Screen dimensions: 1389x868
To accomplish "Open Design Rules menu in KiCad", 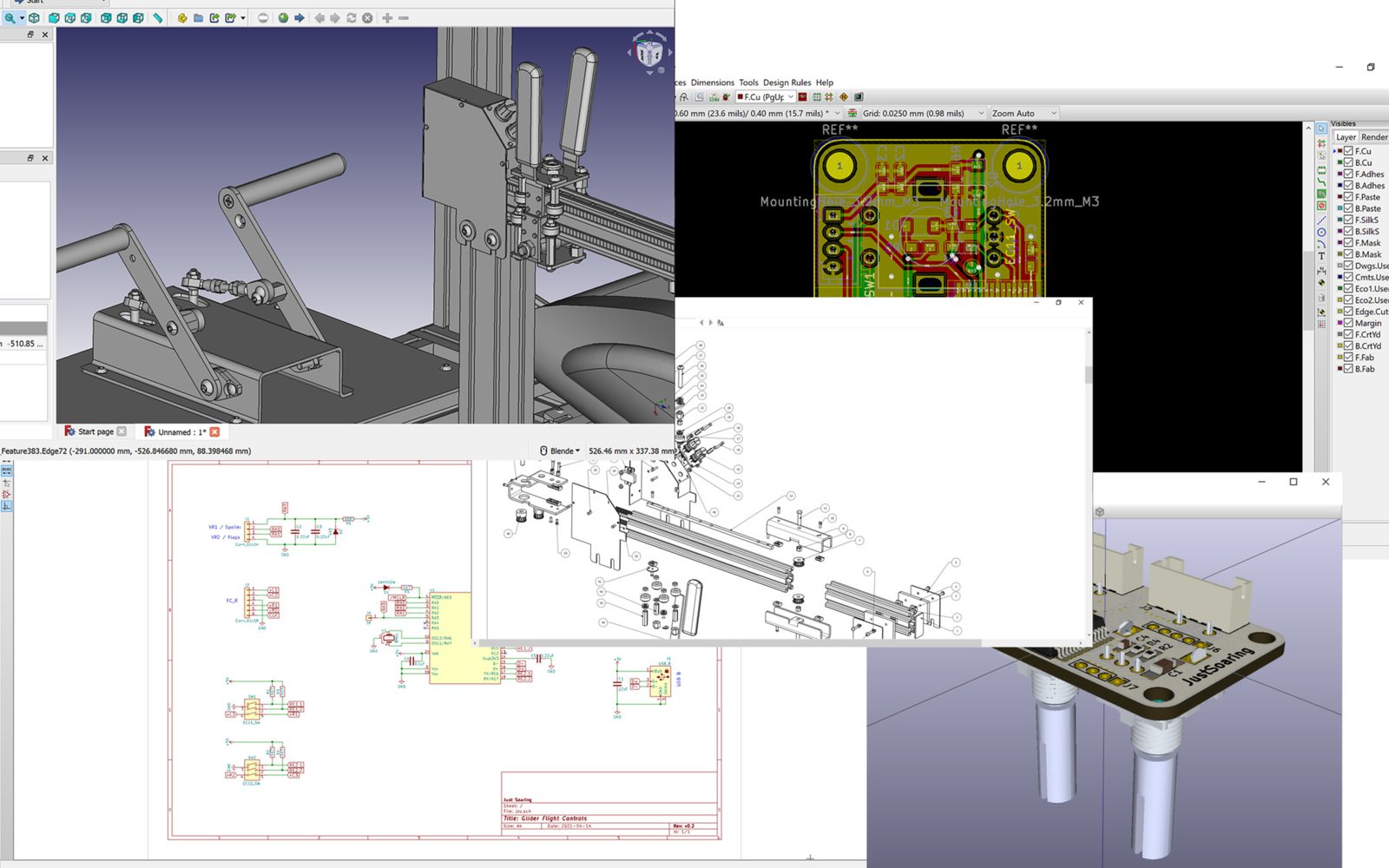I will [787, 82].
